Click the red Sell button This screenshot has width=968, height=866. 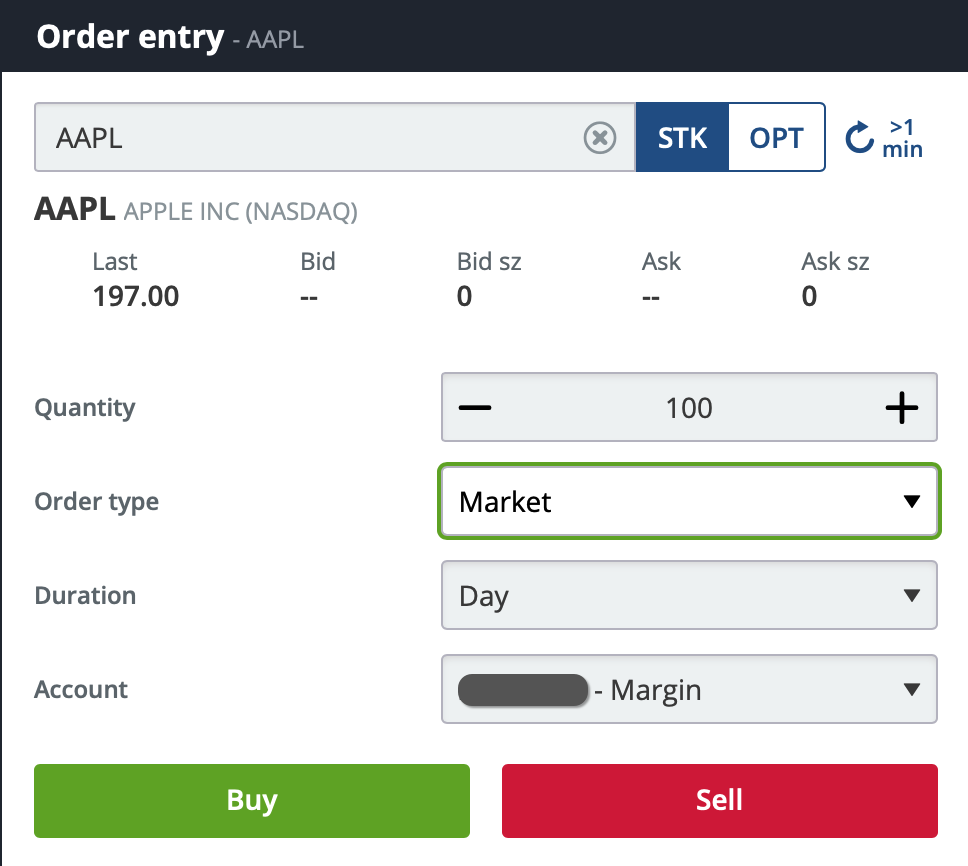720,801
